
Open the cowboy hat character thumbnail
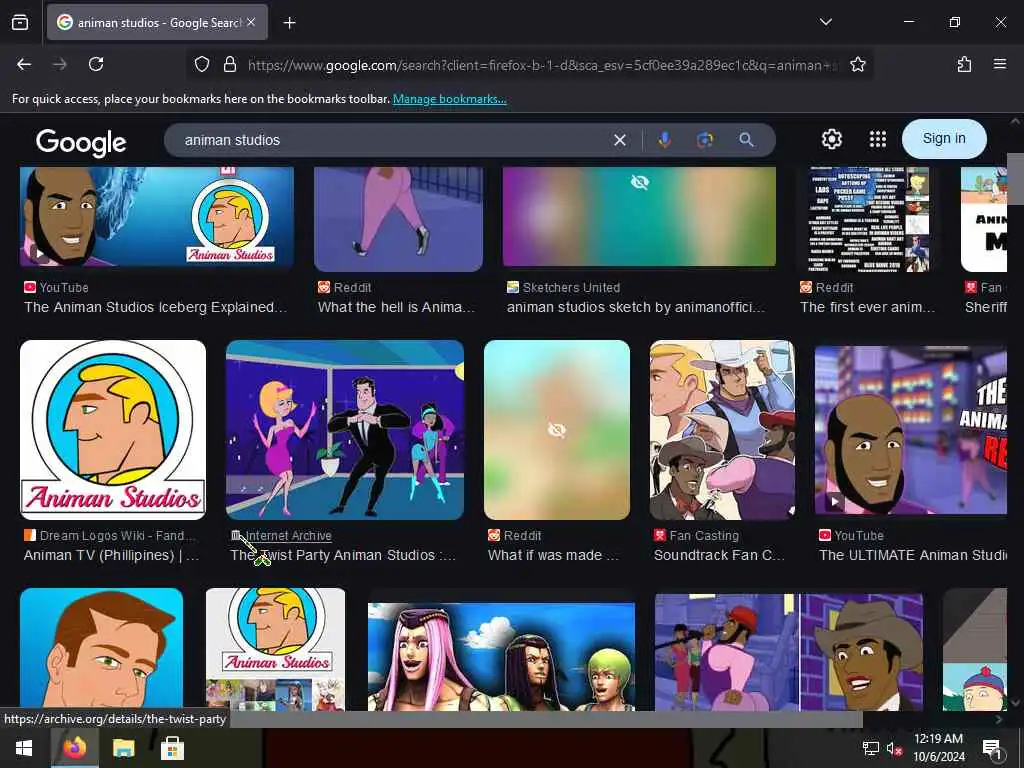click(x=789, y=652)
